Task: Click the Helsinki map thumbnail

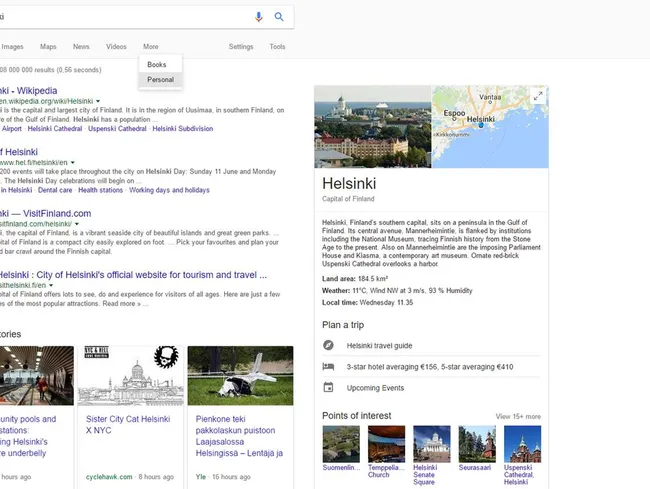Action: [x=490, y=126]
